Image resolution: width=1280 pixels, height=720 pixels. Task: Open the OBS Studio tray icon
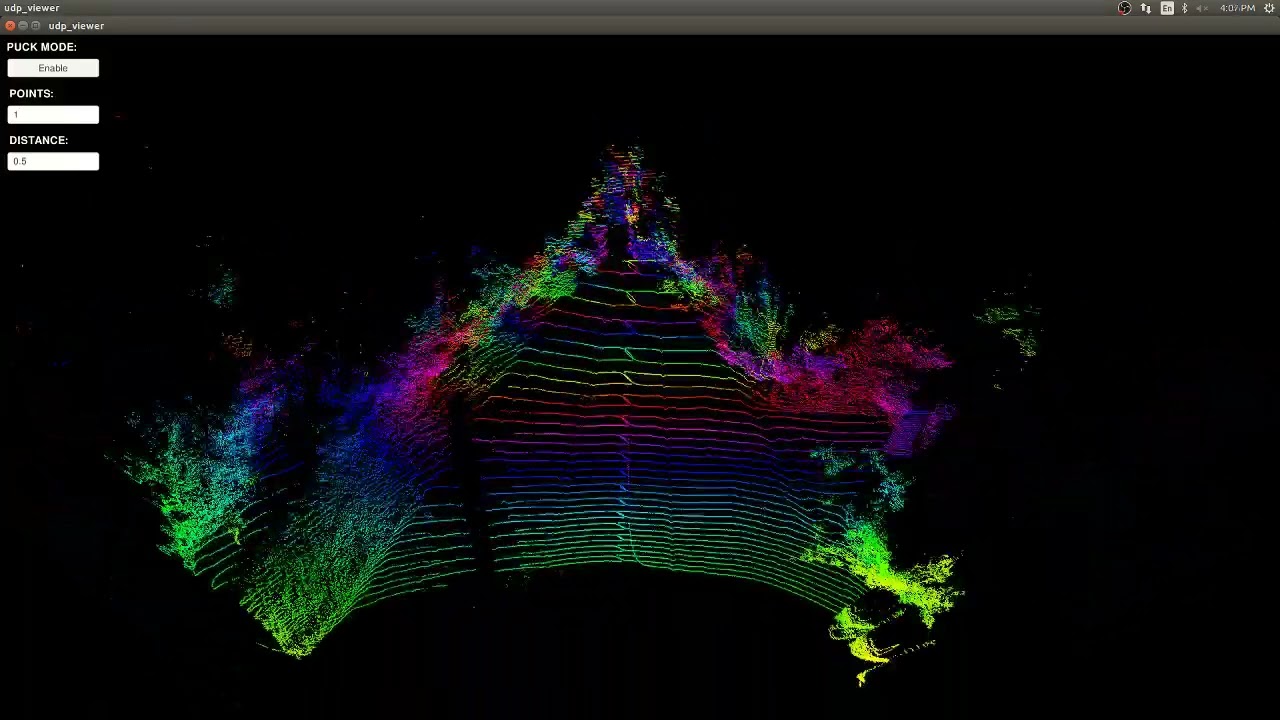(1124, 8)
